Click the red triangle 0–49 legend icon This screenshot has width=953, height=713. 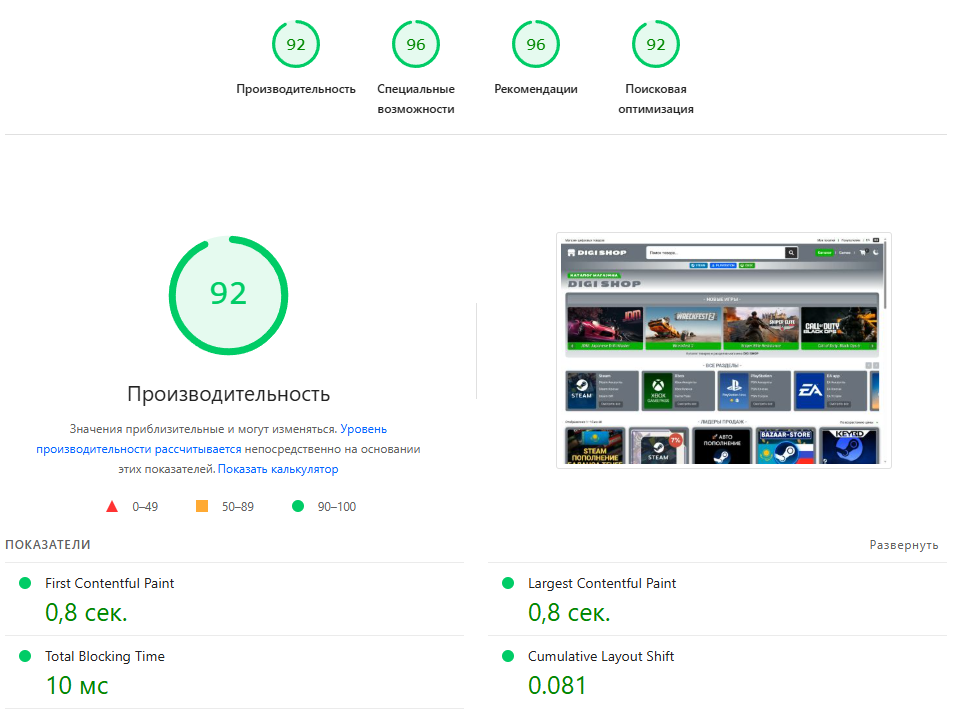click(112, 507)
